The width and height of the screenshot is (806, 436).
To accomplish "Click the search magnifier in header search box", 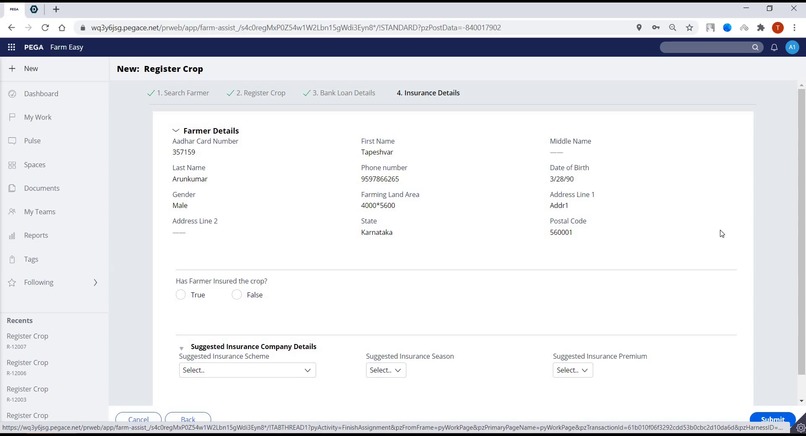I will click(755, 47).
